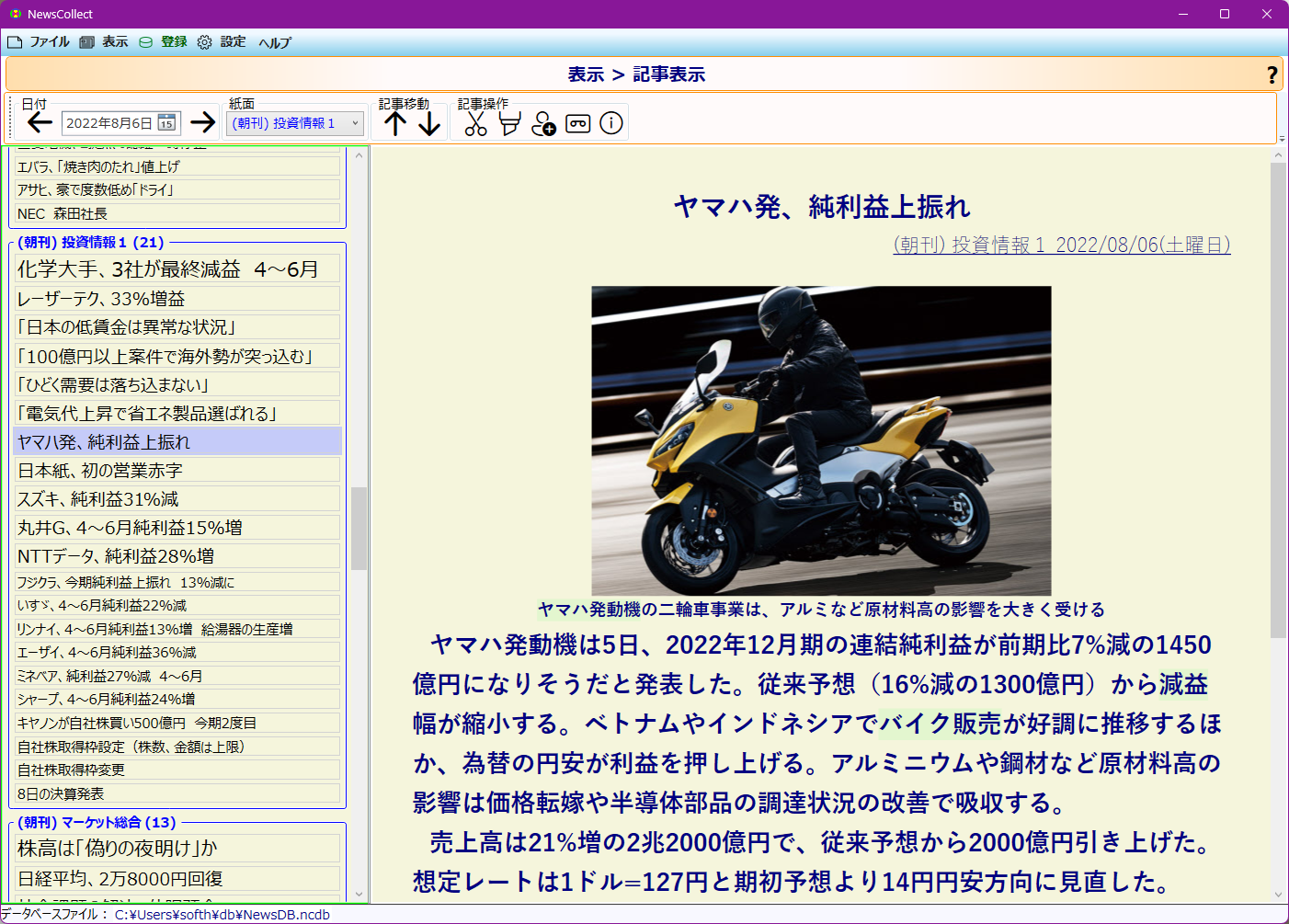Select article リンナイ、4～6月純利益13%増

(x=177, y=629)
